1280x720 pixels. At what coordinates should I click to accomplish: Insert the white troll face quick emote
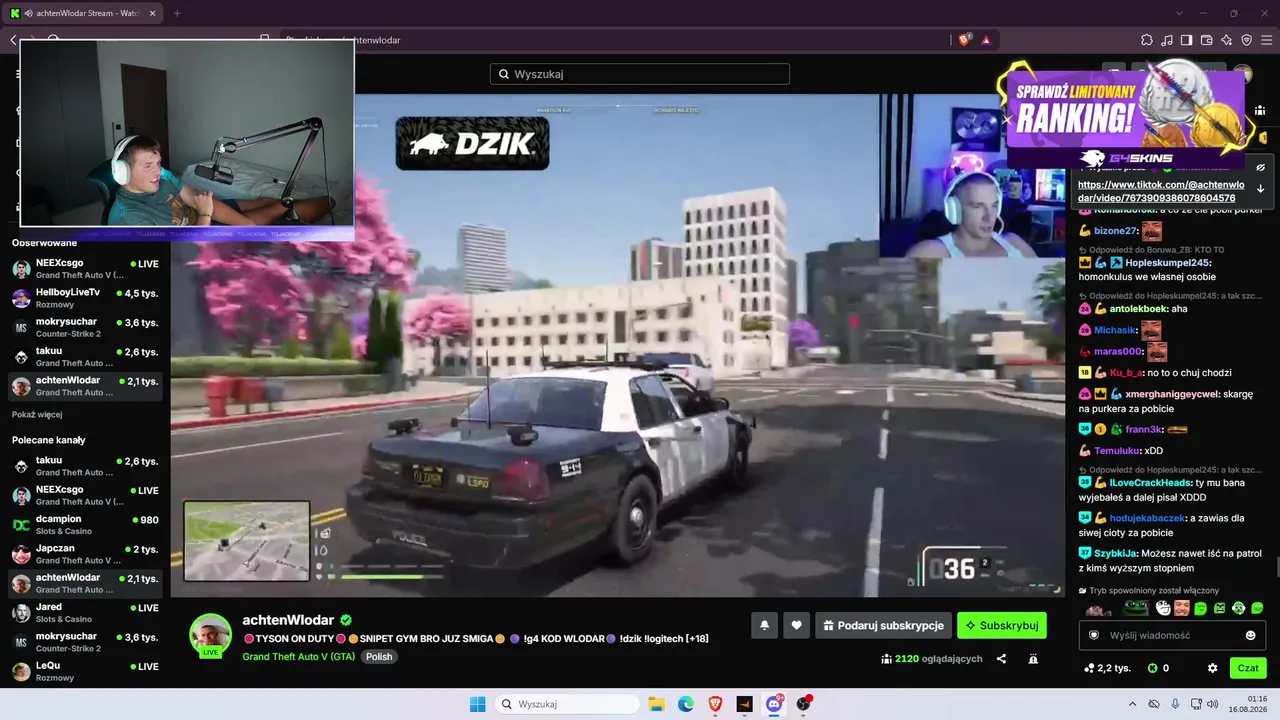point(1164,608)
